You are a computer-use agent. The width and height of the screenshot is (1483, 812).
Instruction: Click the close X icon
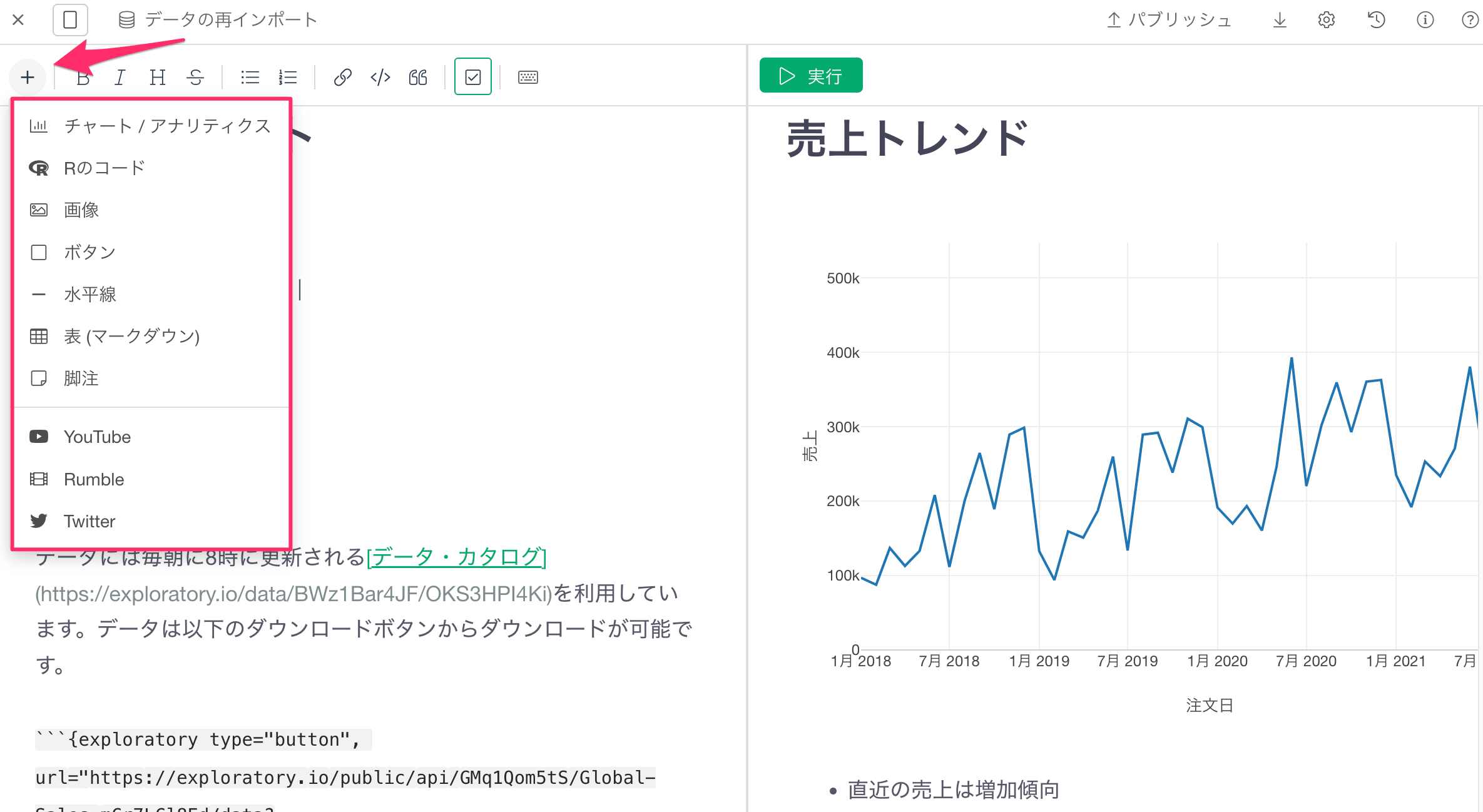[18, 20]
